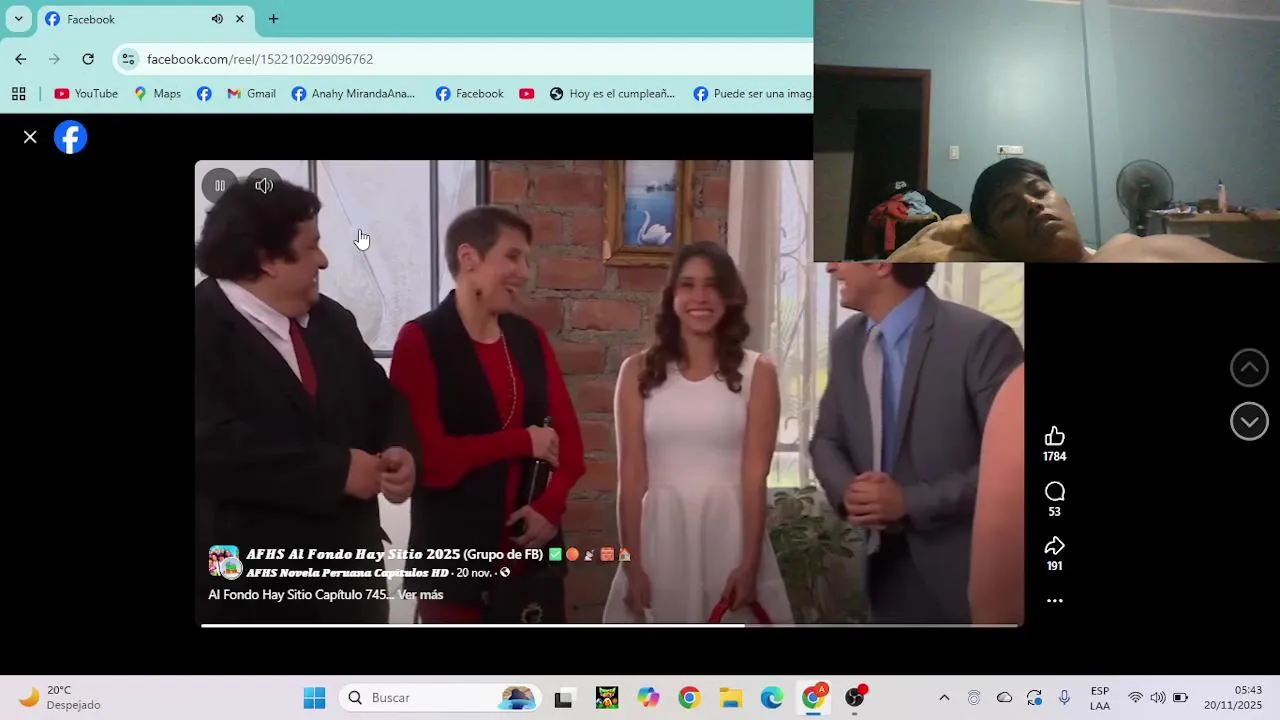
Task: Click the 191 shares count
Action: 1054,566
